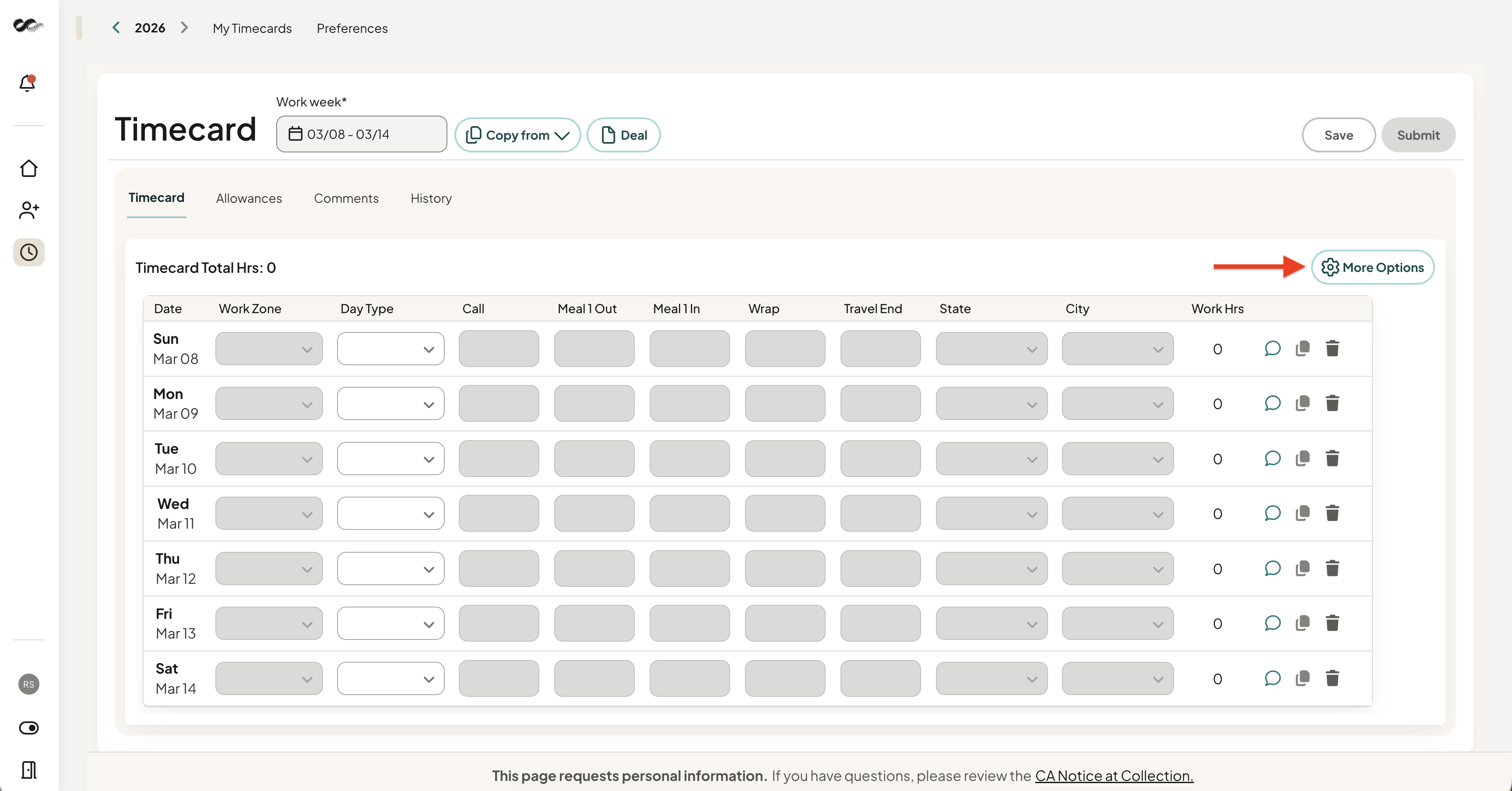
Task: Open Day Type dropdown for Thu Mar 12
Action: tap(390, 569)
